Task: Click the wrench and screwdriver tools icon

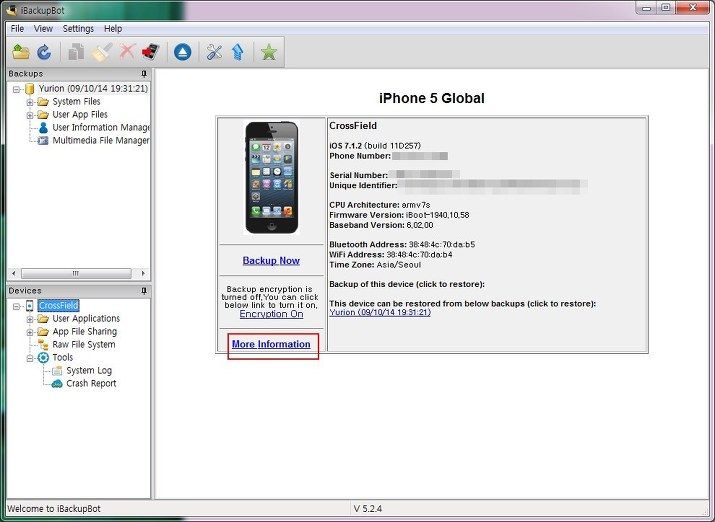Action: click(214, 52)
